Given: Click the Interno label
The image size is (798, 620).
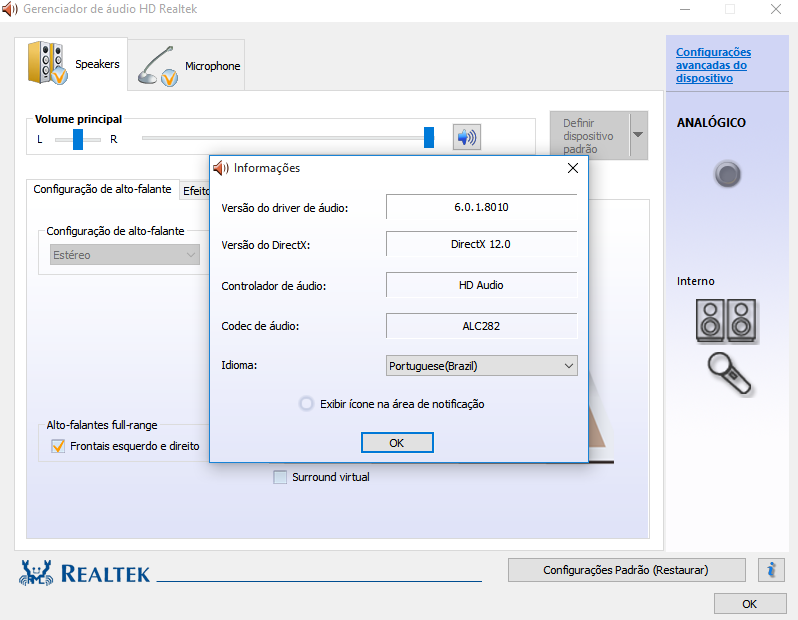Looking at the screenshot, I should click(695, 281).
